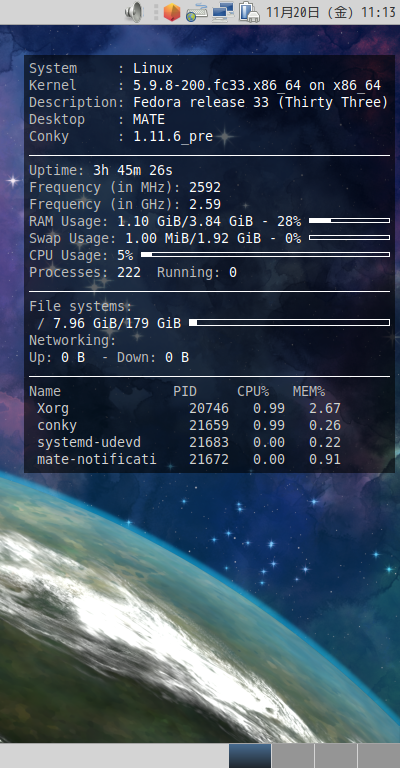Image resolution: width=400 pixels, height=768 pixels.
Task: Click "Fedora release 33 (Thirty Three)" description
Action: tap(261, 103)
